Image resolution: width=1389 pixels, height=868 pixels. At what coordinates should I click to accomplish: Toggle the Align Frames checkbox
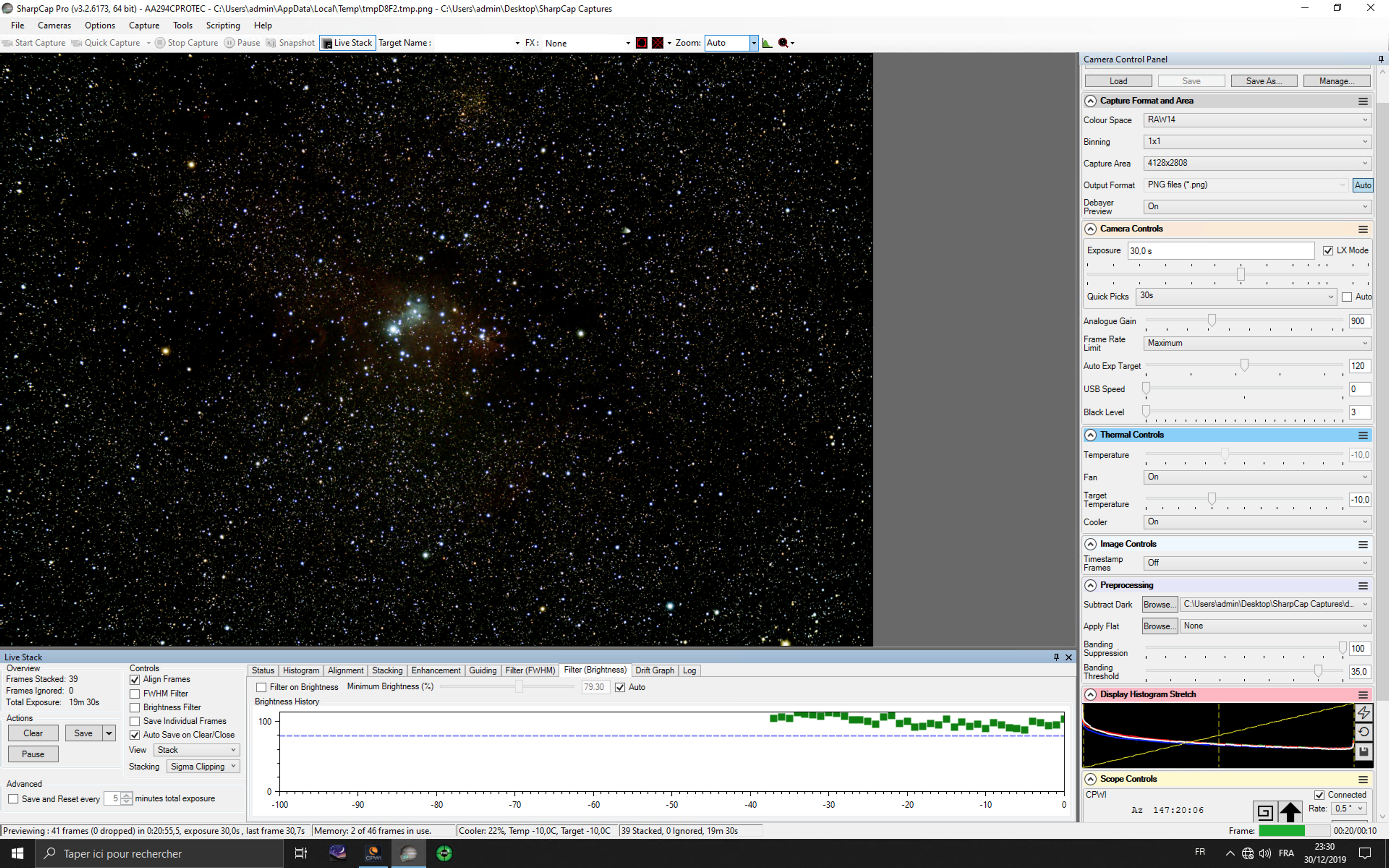pos(135,680)
